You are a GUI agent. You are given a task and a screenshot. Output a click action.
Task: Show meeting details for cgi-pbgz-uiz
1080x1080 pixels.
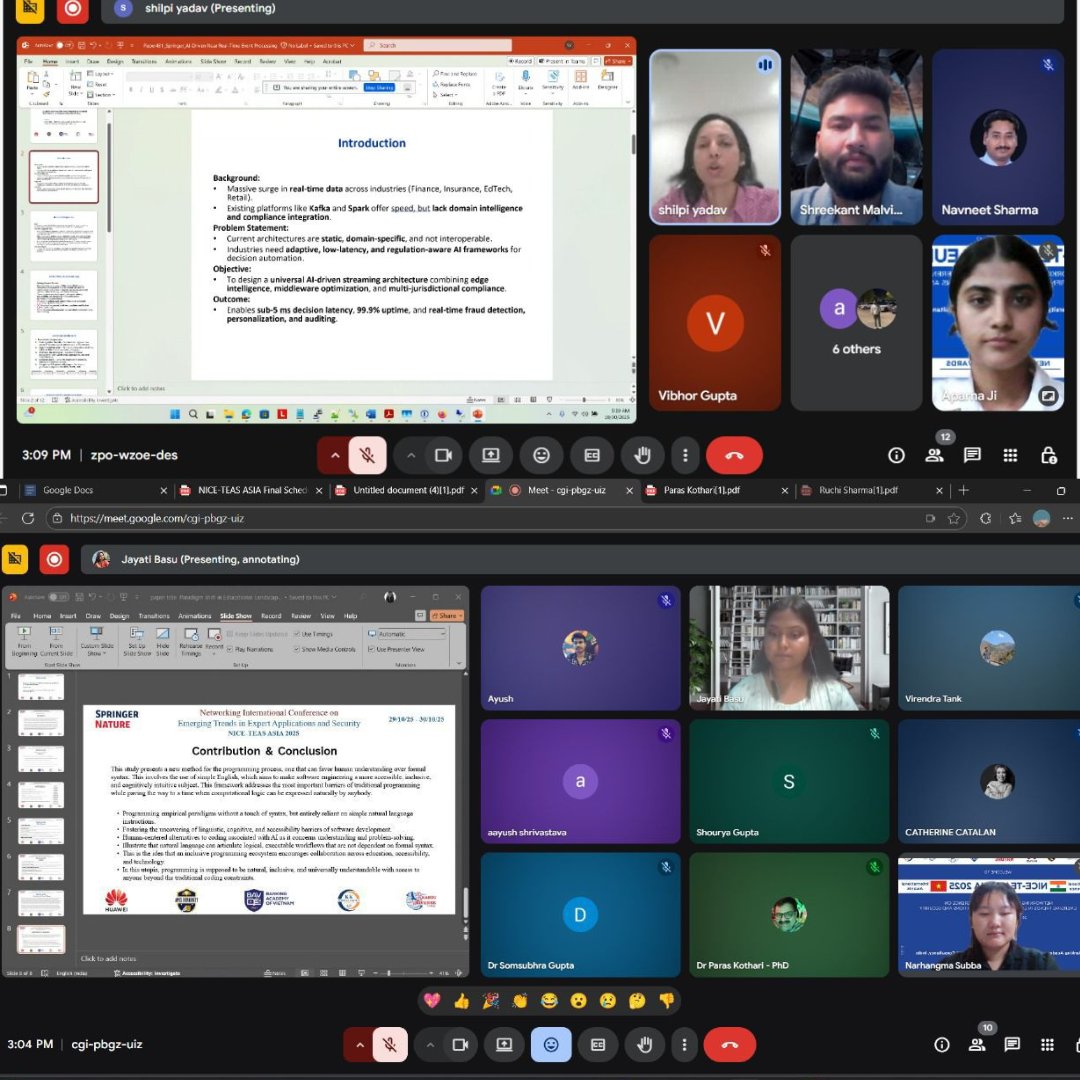coord(942,1045)
